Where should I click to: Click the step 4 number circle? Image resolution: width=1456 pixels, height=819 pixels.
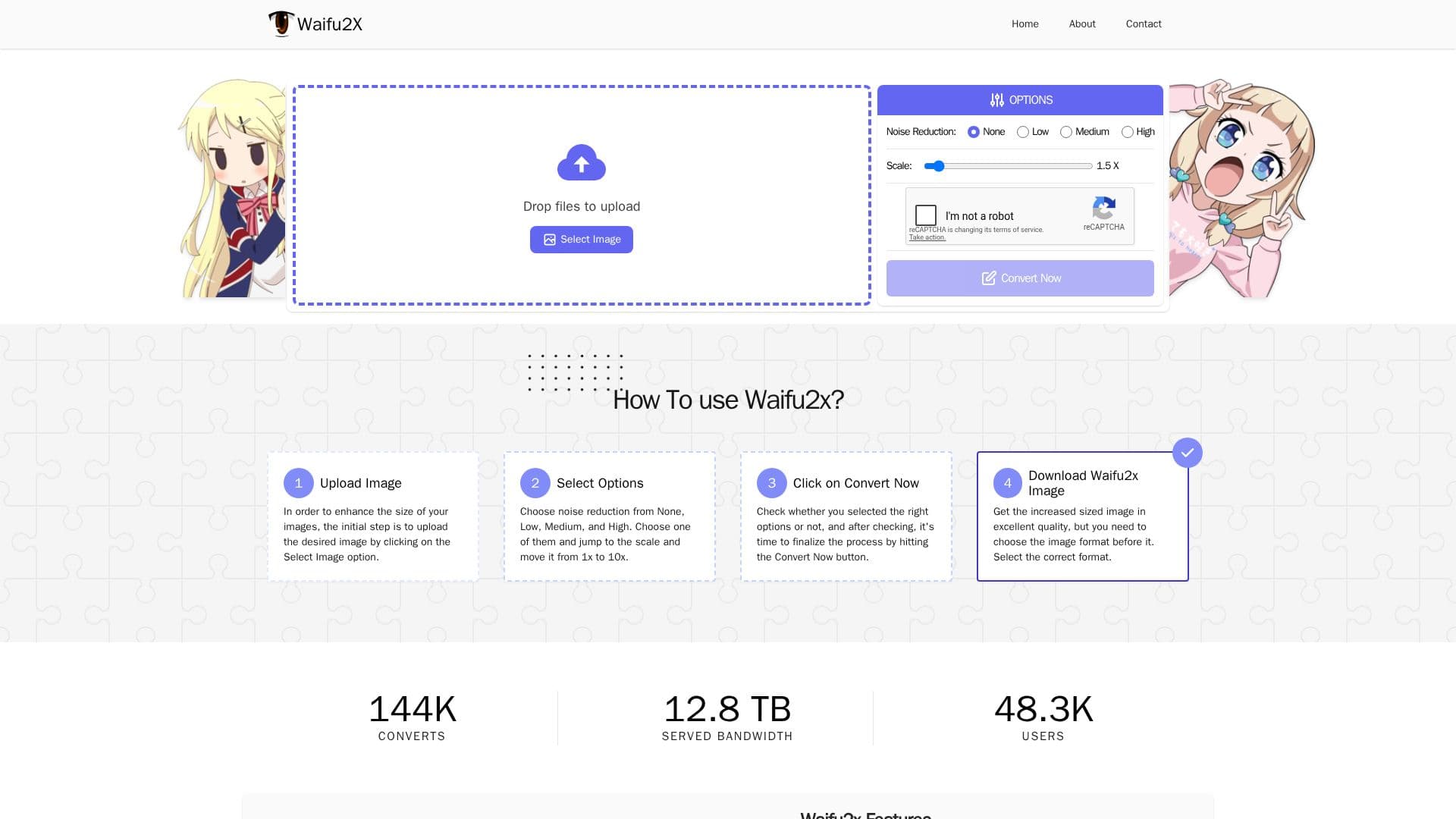coord(1008,483)
